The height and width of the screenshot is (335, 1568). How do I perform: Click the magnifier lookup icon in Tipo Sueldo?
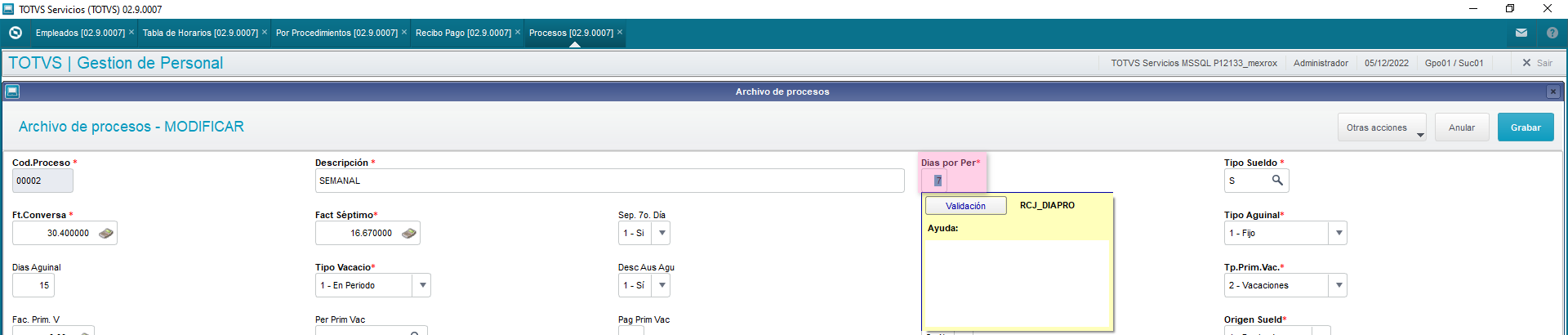tap(1277, 180)
